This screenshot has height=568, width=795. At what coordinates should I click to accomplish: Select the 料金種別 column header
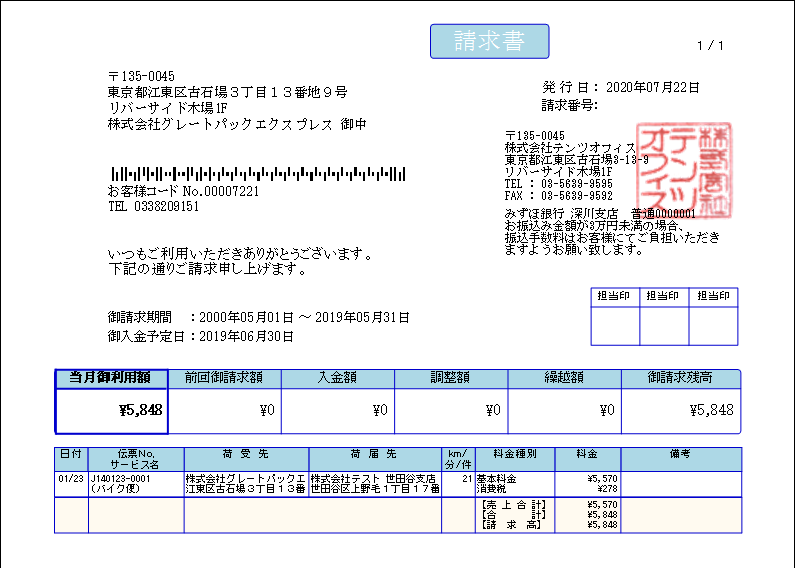[514, 454]
